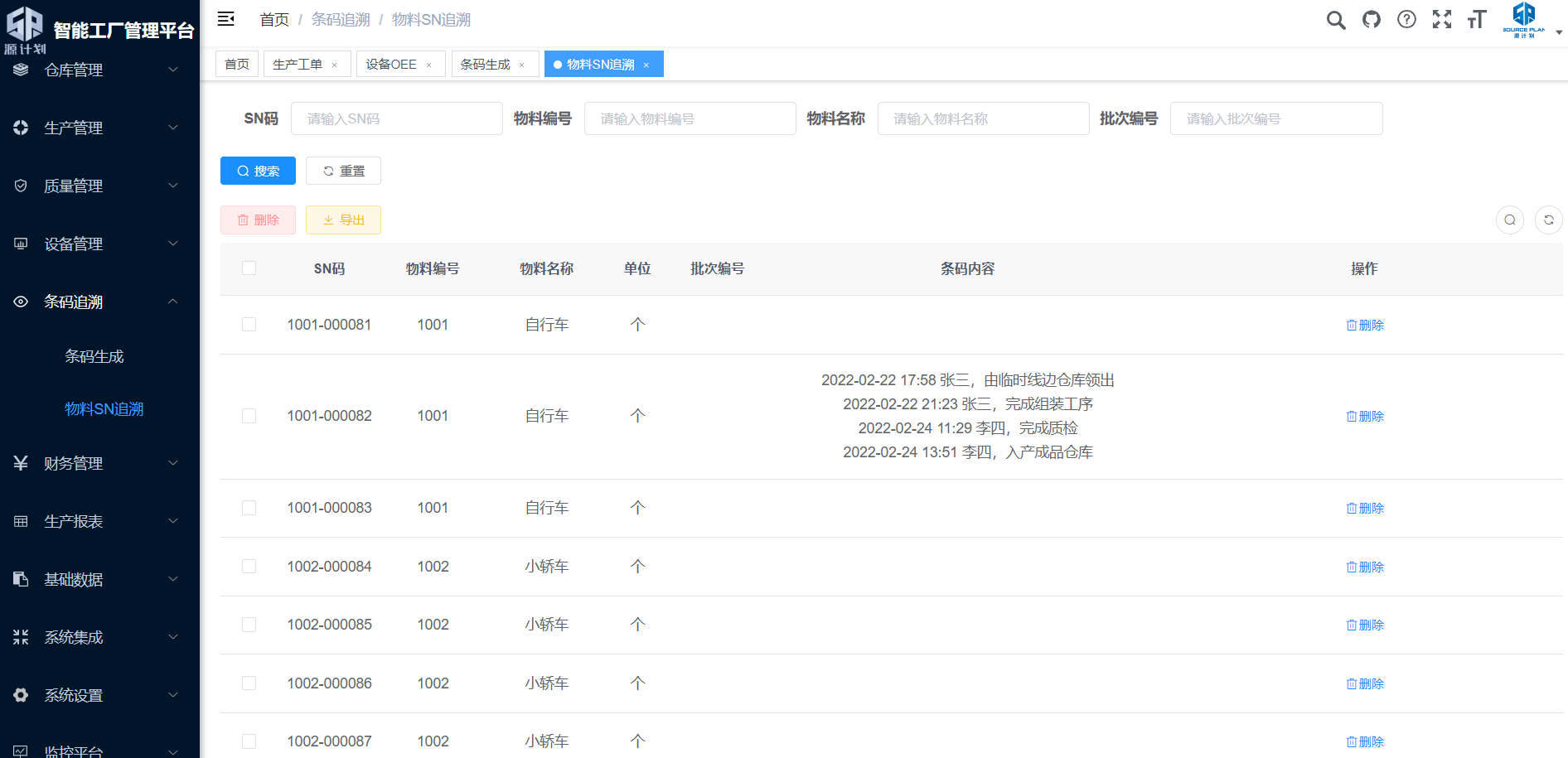The image size is (1568, 758).
Task: Click the round refresh table icon
Action: tap(1548, 220)
